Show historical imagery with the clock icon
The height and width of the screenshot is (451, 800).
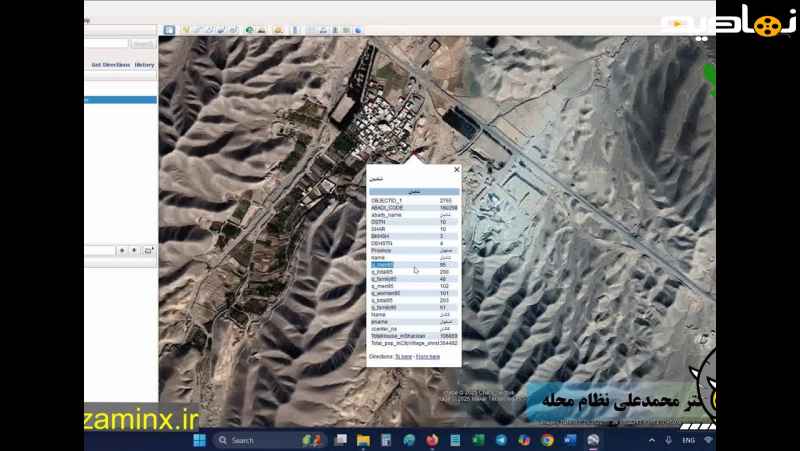point(249,30)
